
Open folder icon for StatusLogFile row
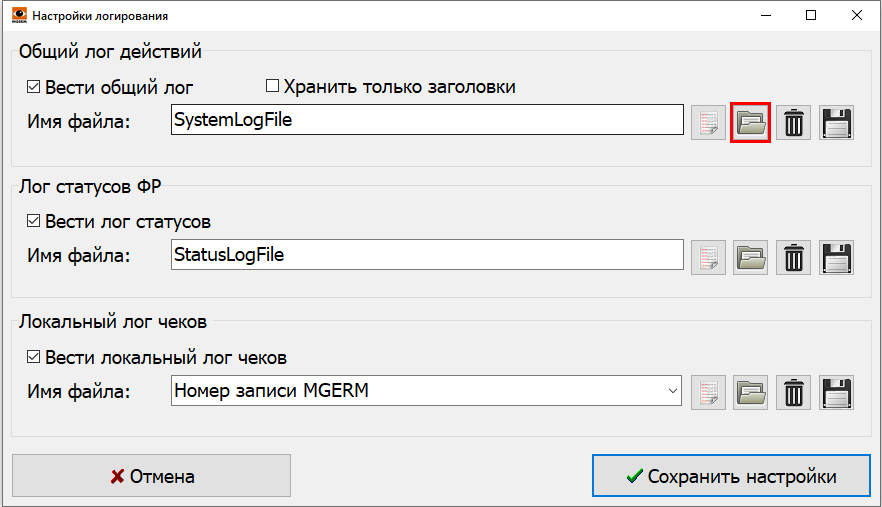[x=750, y=257]
